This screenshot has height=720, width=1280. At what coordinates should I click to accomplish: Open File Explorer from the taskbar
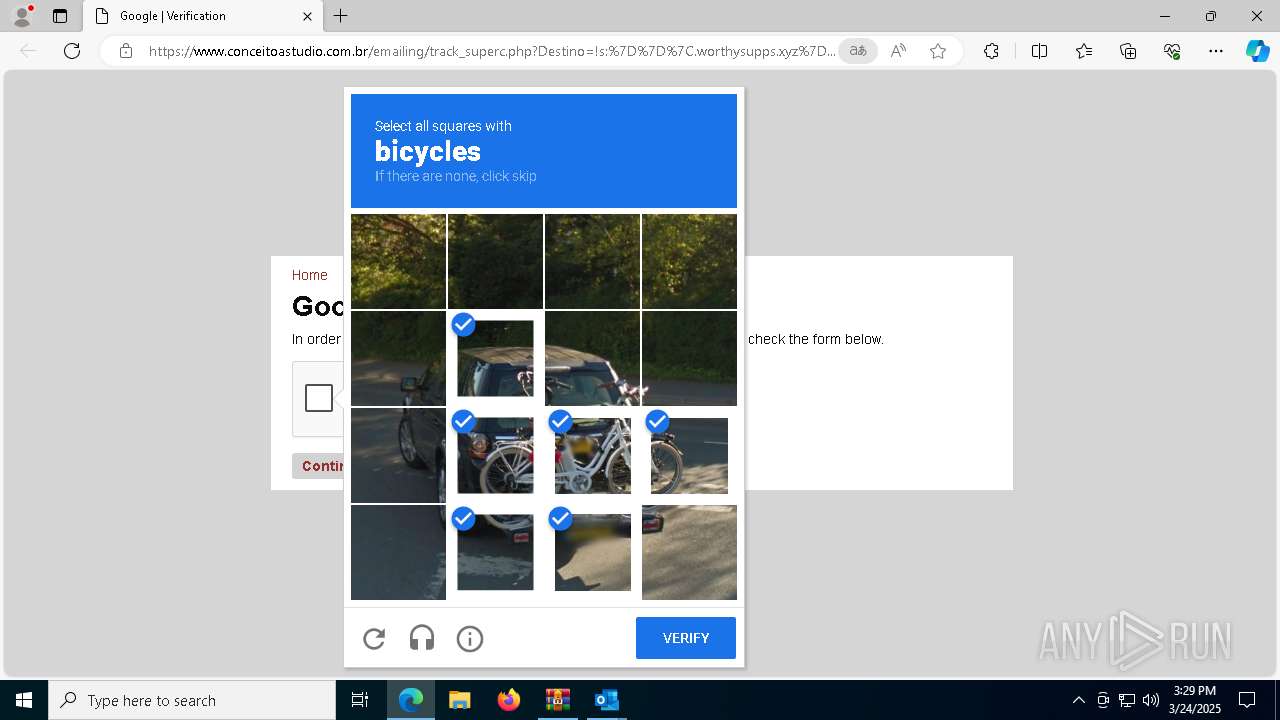pos(459,700)
